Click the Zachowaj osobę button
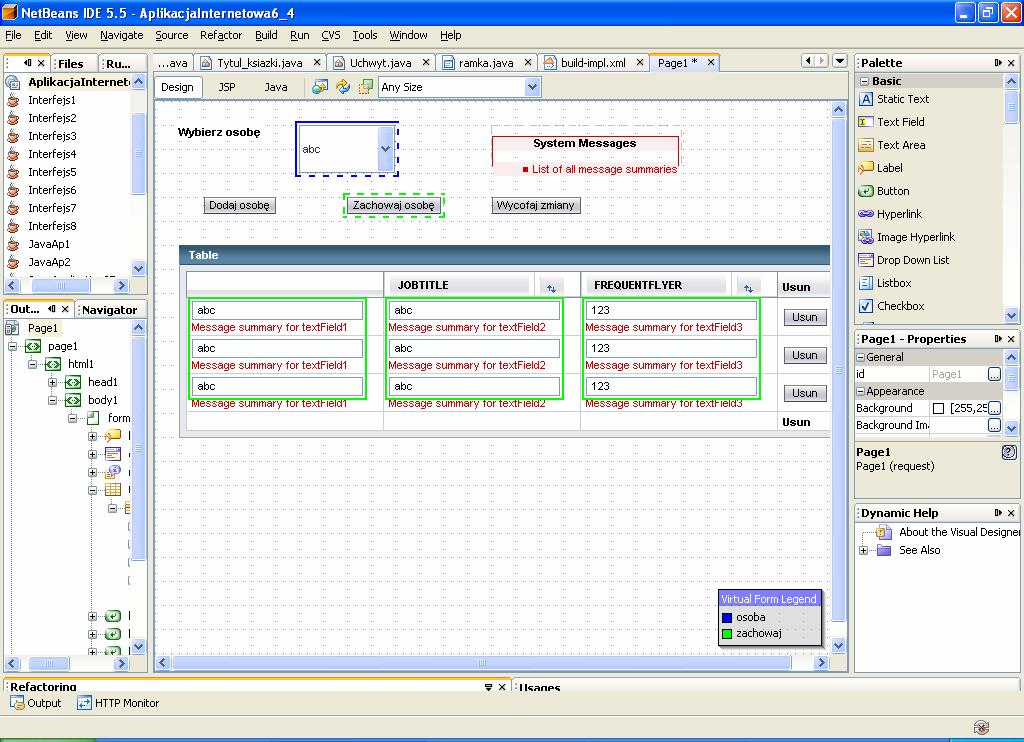Viewport: 1024px width, 742px height. [x=393, y=205]
